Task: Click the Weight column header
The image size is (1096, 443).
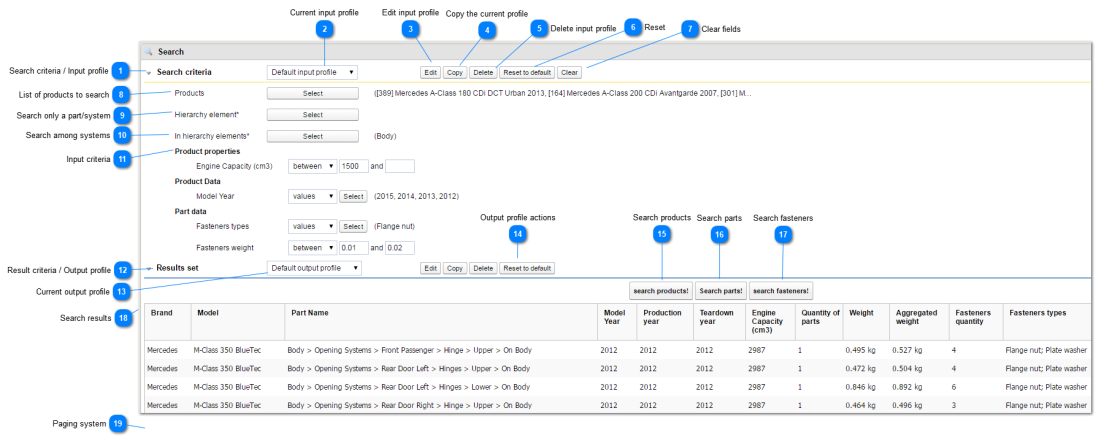Action: coord(866,321)
